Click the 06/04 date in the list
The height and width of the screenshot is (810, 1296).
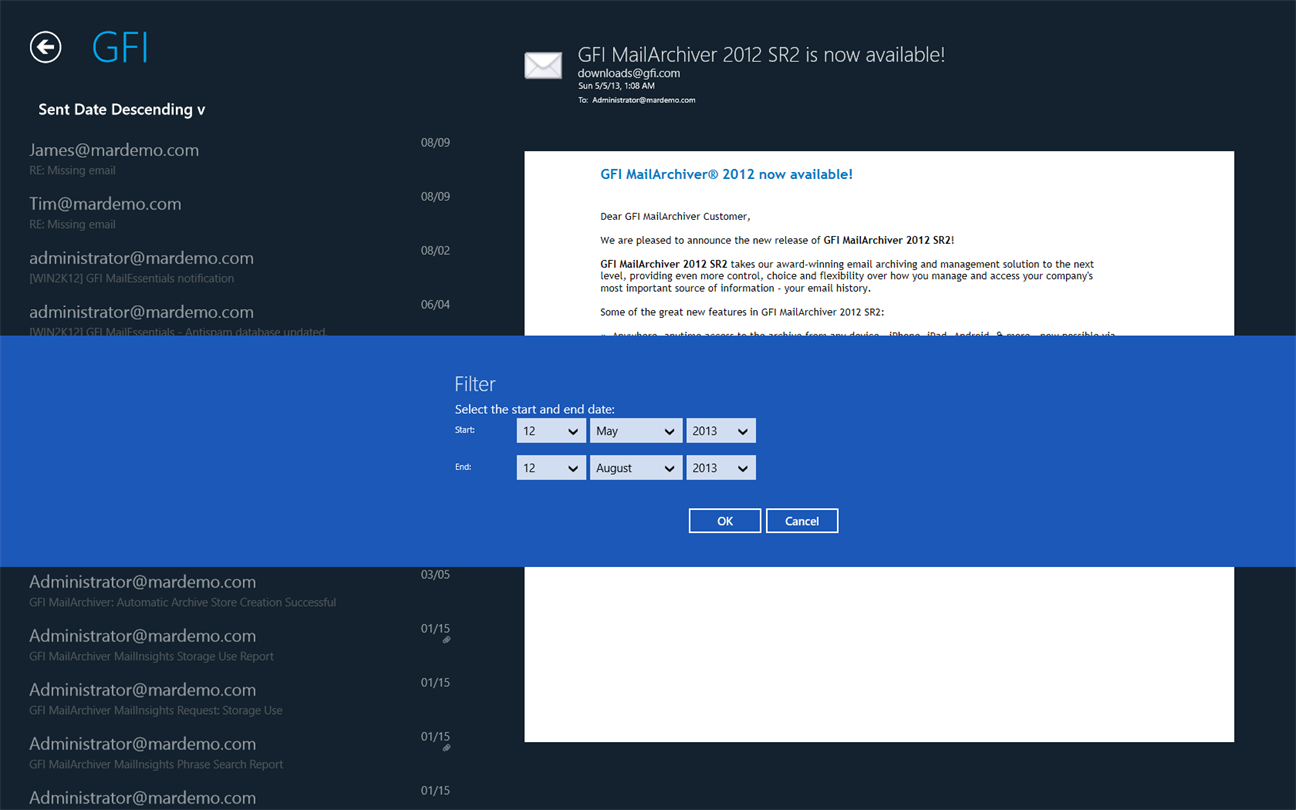(x=435, y=305)
